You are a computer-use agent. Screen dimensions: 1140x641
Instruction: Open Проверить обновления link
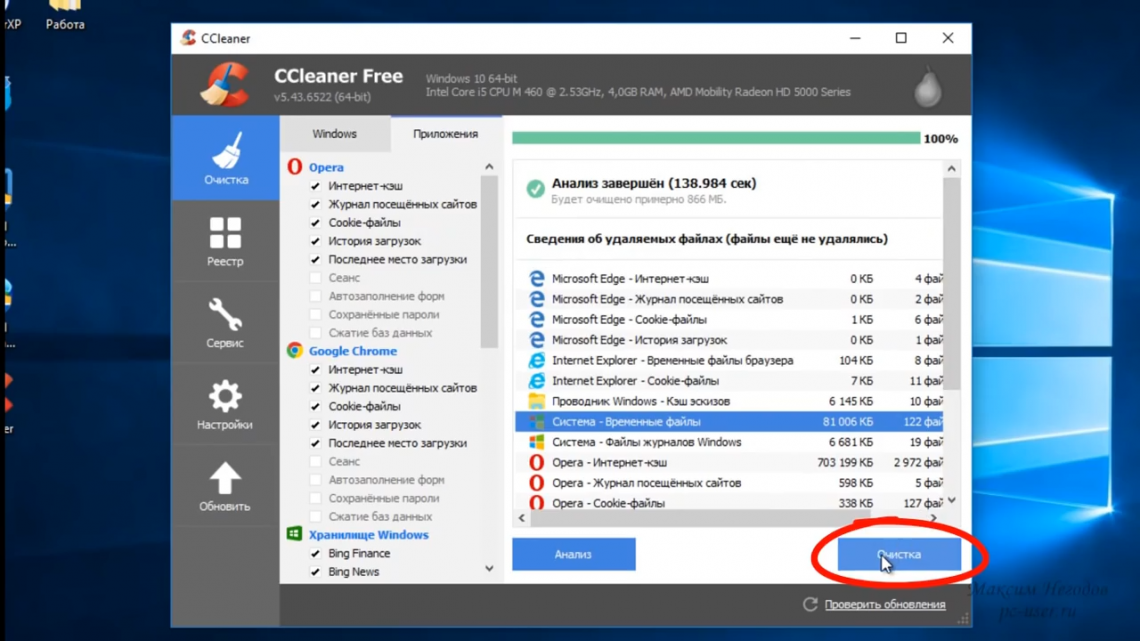point(885,604)
